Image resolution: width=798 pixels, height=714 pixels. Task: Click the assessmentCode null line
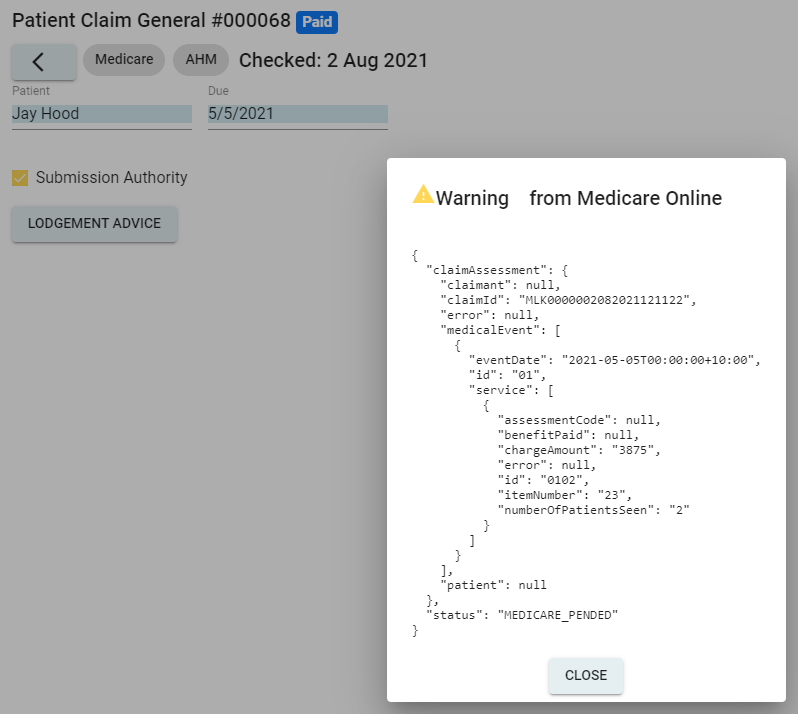click(579, 420)
